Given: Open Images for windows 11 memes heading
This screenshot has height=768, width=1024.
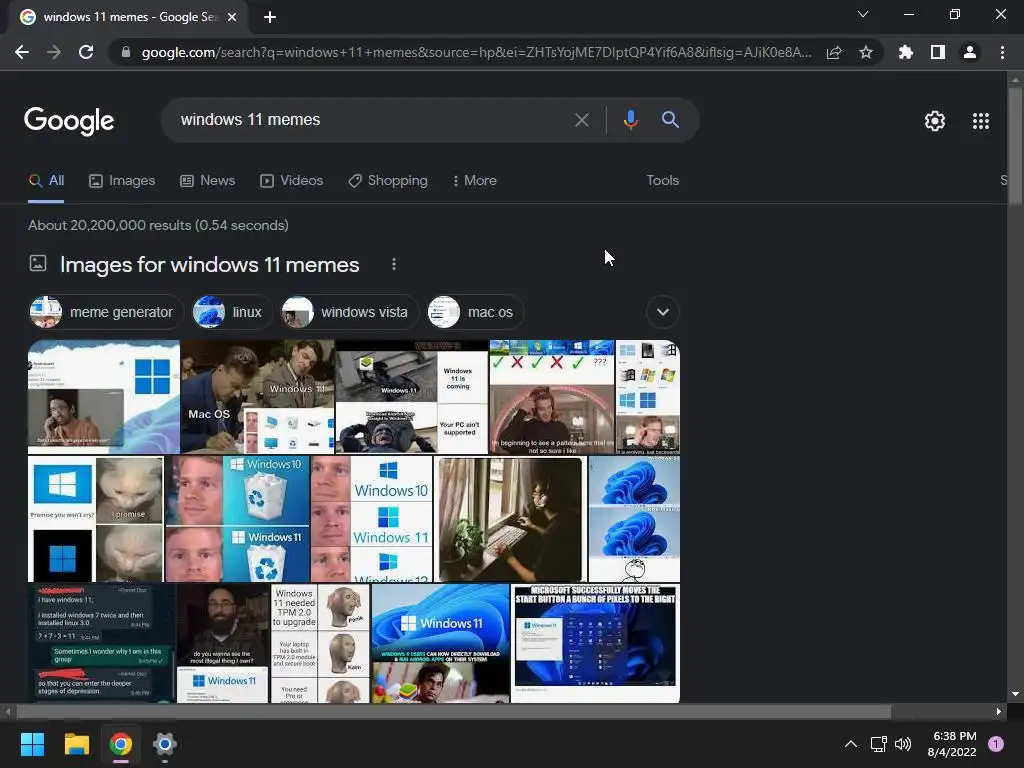Looking at the screenshot, I should point(210,264).
